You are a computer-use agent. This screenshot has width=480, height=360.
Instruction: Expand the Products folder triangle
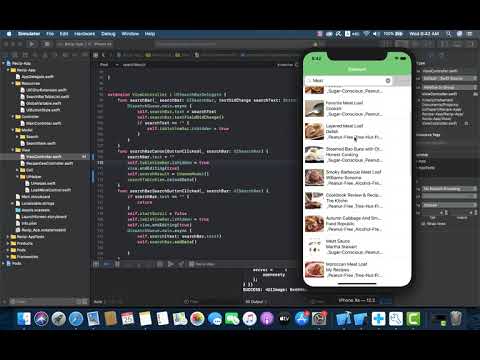point(8,243)
